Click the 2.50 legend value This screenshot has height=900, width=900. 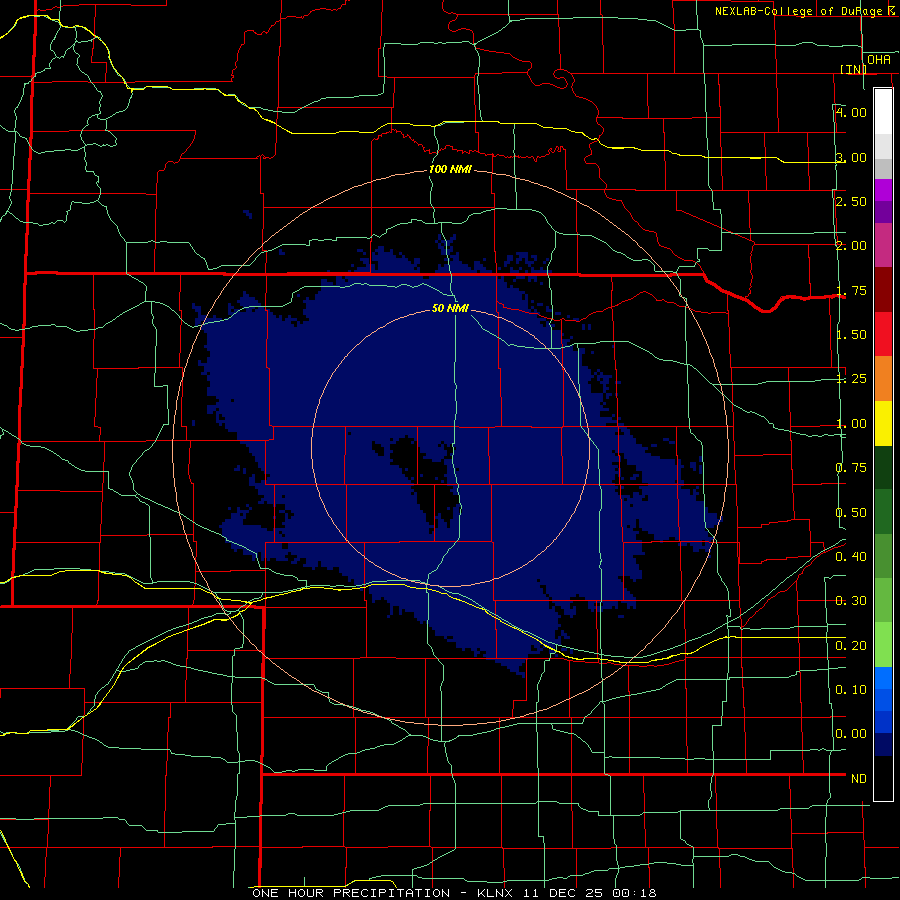pyautogui.click(x=851, y=201)
